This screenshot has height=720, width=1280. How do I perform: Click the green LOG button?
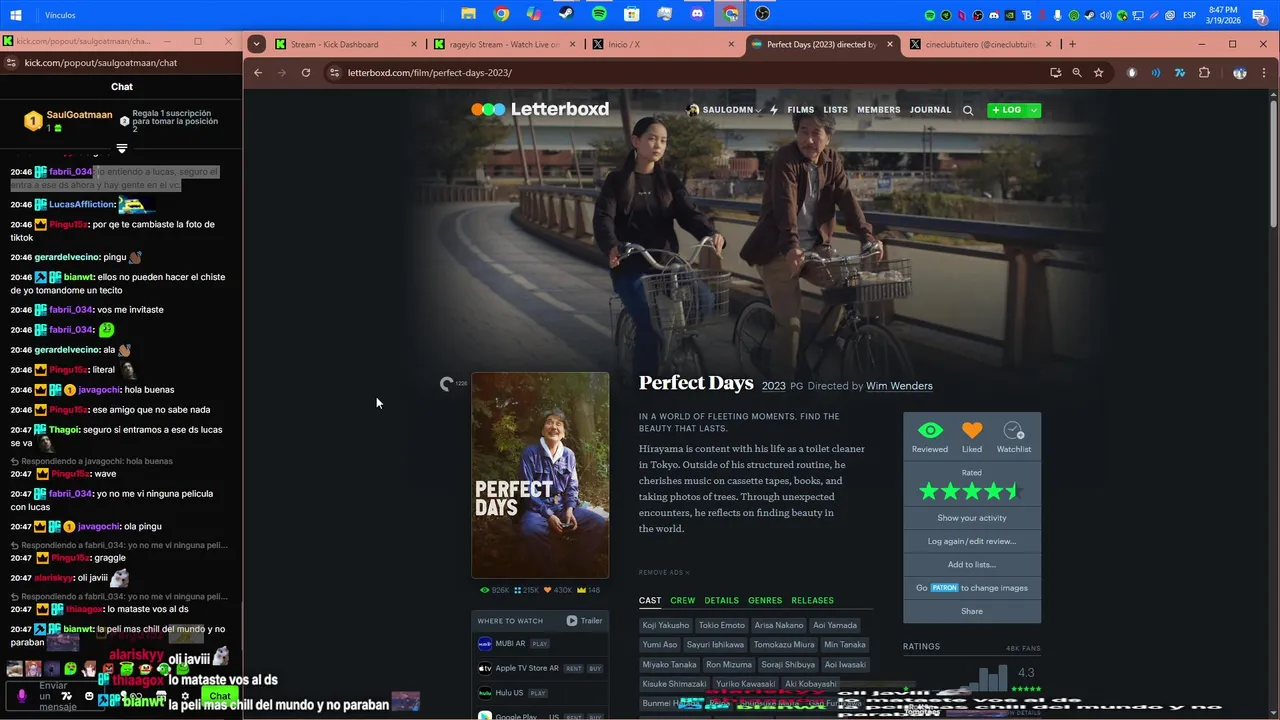(1007, 110)
